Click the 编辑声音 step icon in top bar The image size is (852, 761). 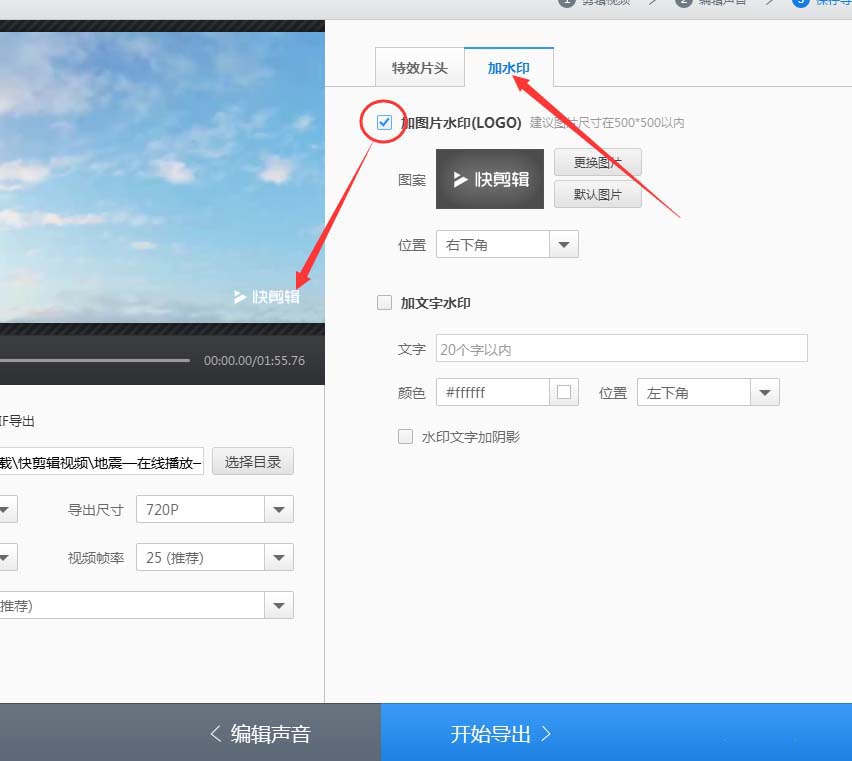pyautogui.click(x=685, y=2)
